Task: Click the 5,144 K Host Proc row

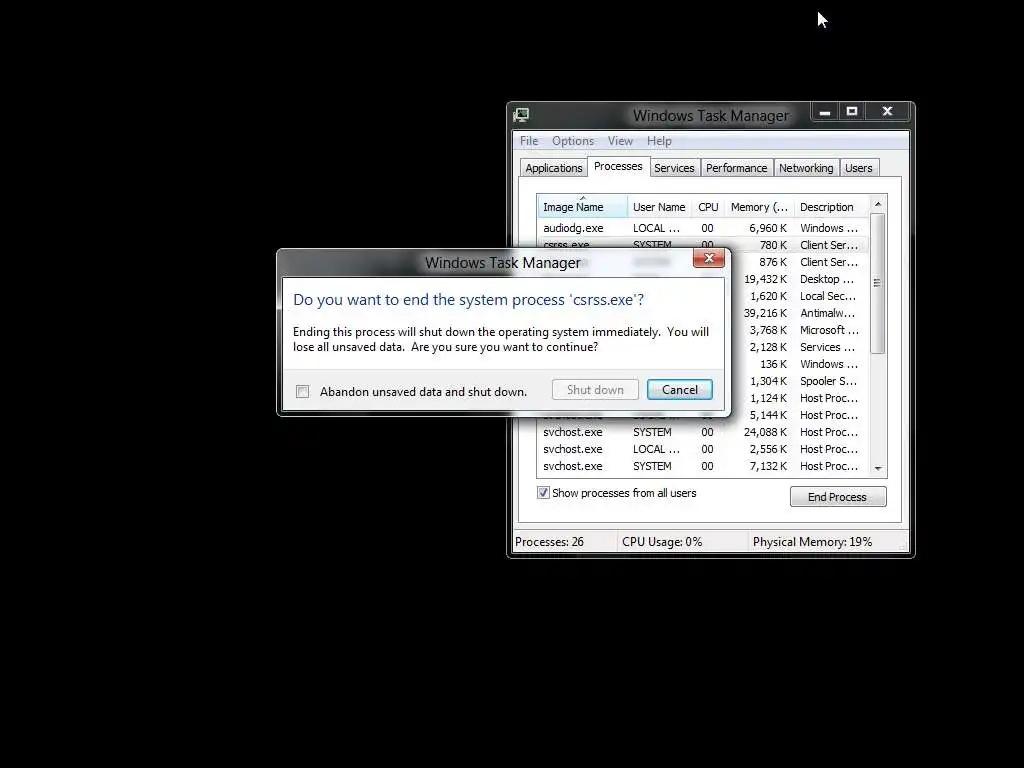Action: (x=801, y=415)
